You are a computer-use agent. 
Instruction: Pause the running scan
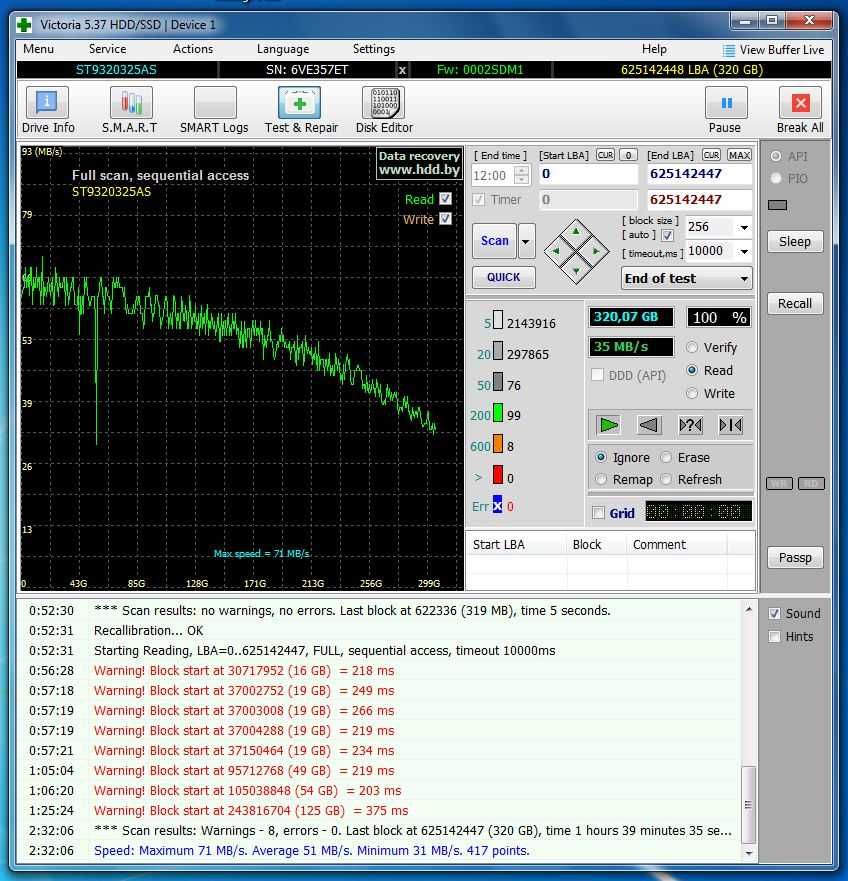click(x=725, y=110)
